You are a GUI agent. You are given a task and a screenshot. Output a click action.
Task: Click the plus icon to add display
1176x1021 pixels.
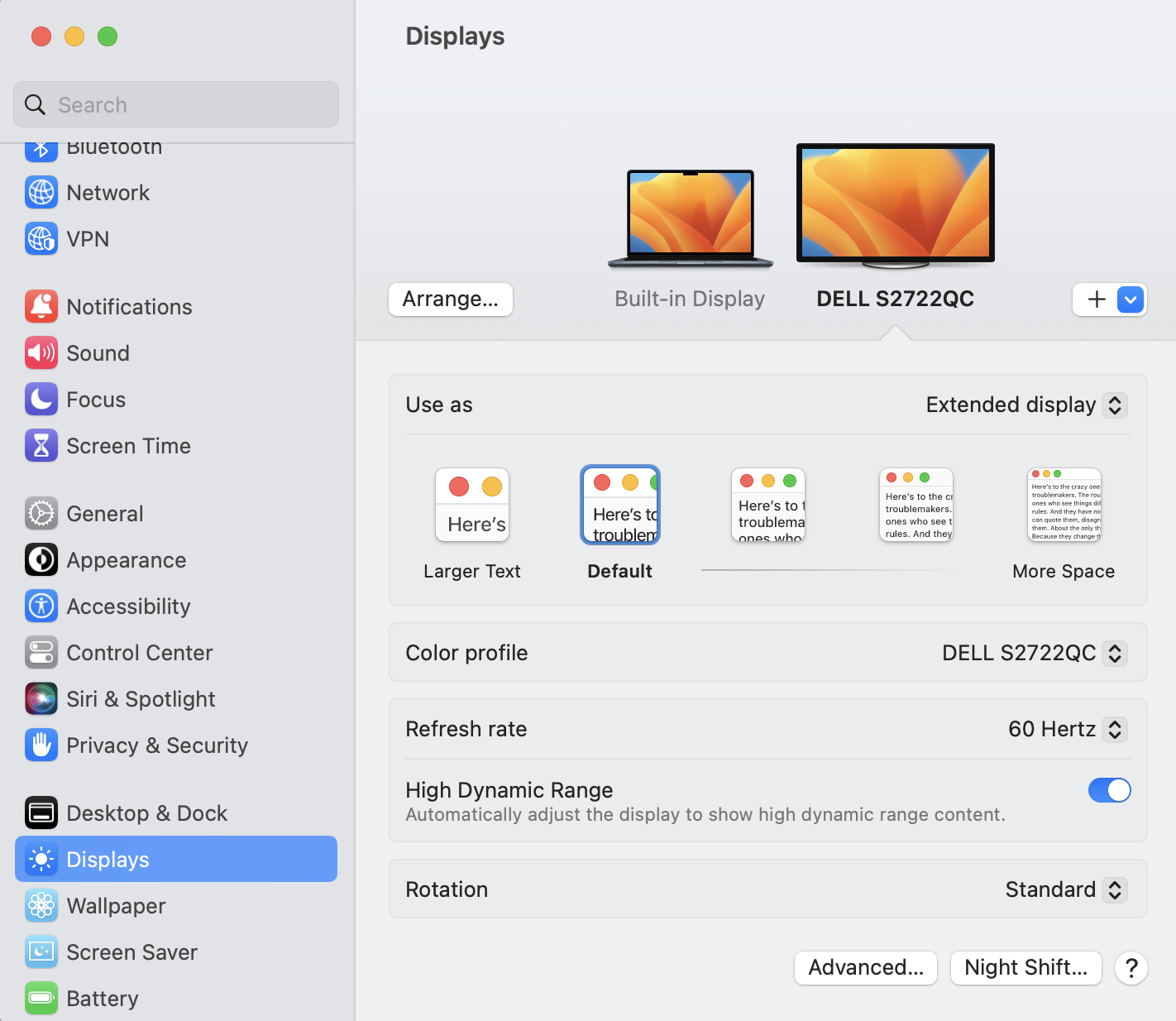(x=1097, y=300)
